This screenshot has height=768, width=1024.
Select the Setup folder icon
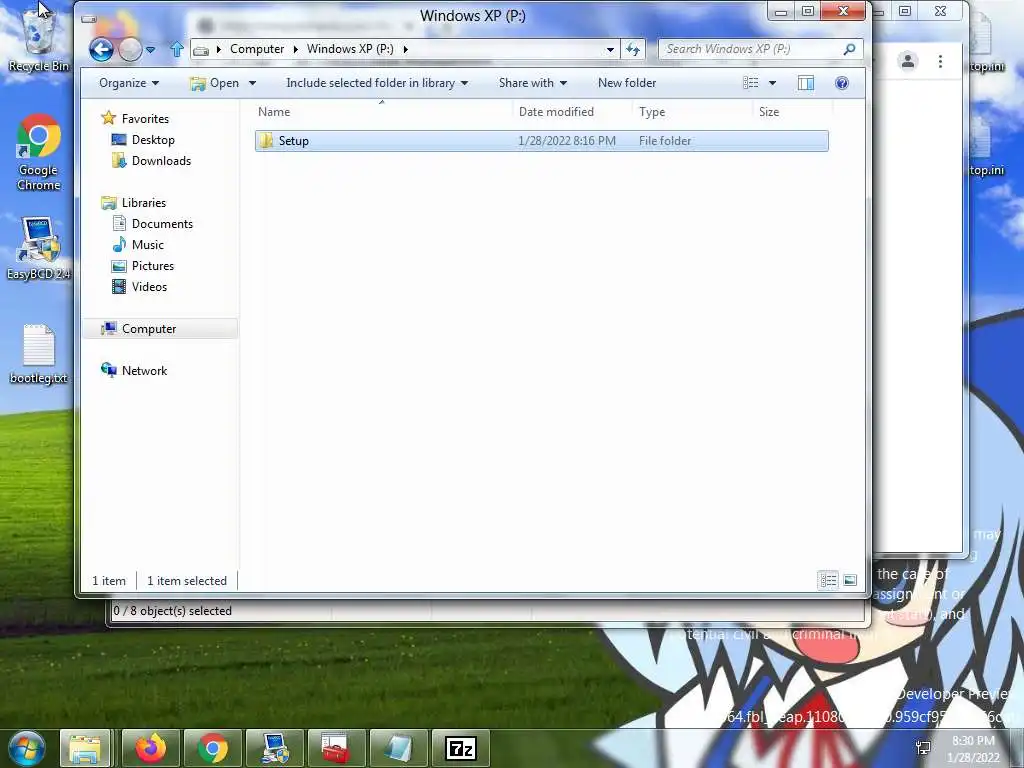pyautogui.click(x=265, y=140)
